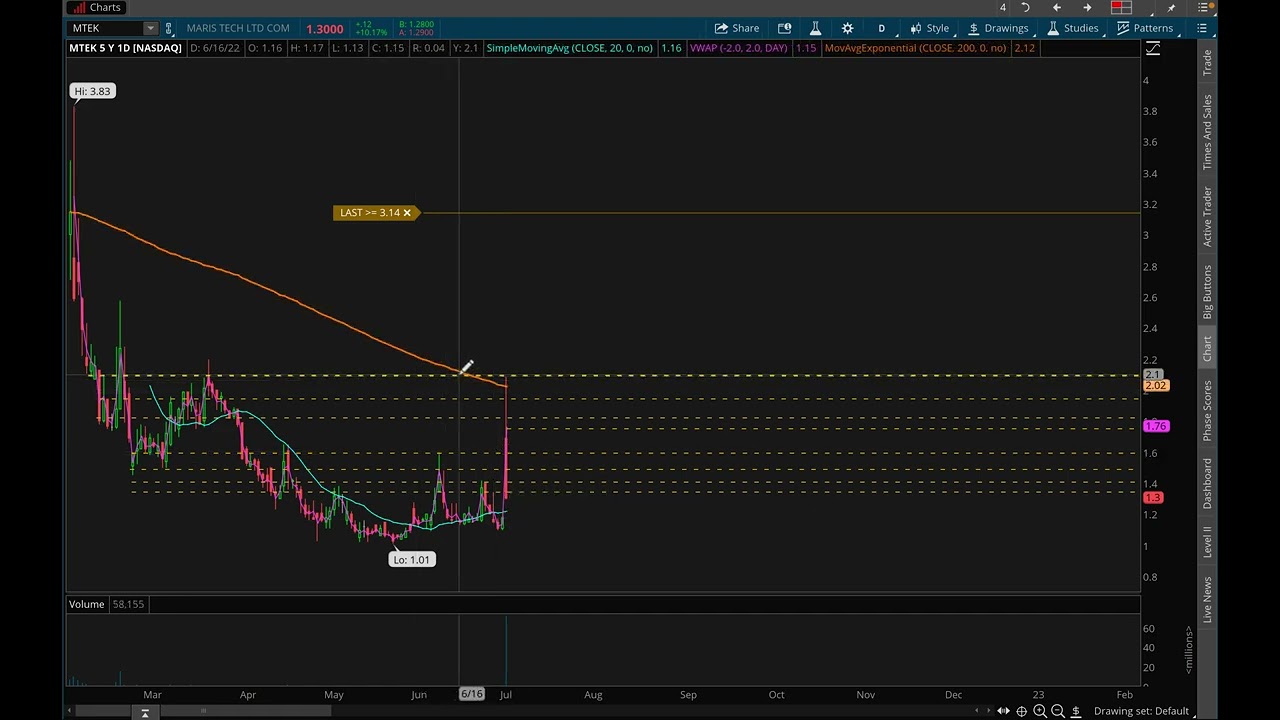Select the Charts tab
1280x720 pixels.
[96, 7]
